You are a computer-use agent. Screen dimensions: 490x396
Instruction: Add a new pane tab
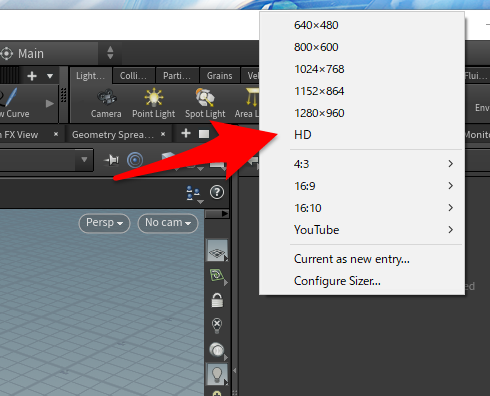point(186,134)
